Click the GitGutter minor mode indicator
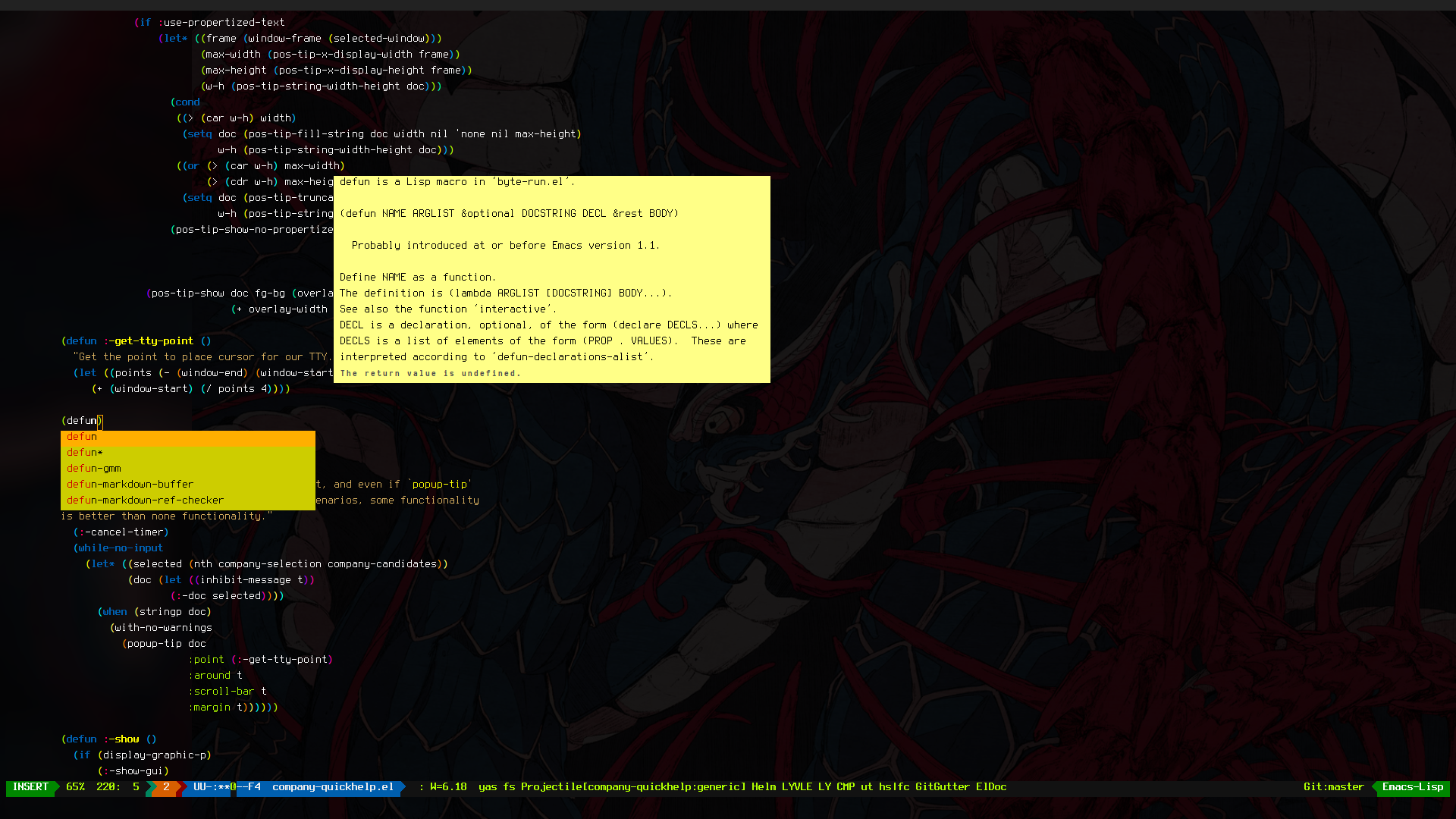1456x819 pixels. [x=942, y=787]
